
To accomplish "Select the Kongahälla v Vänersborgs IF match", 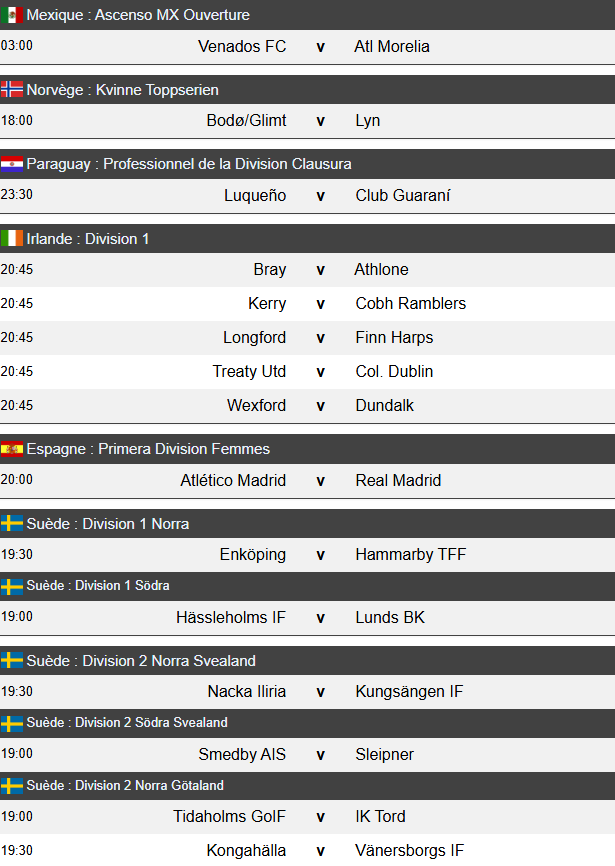I will pyautogui.click(x=320, y=851).
